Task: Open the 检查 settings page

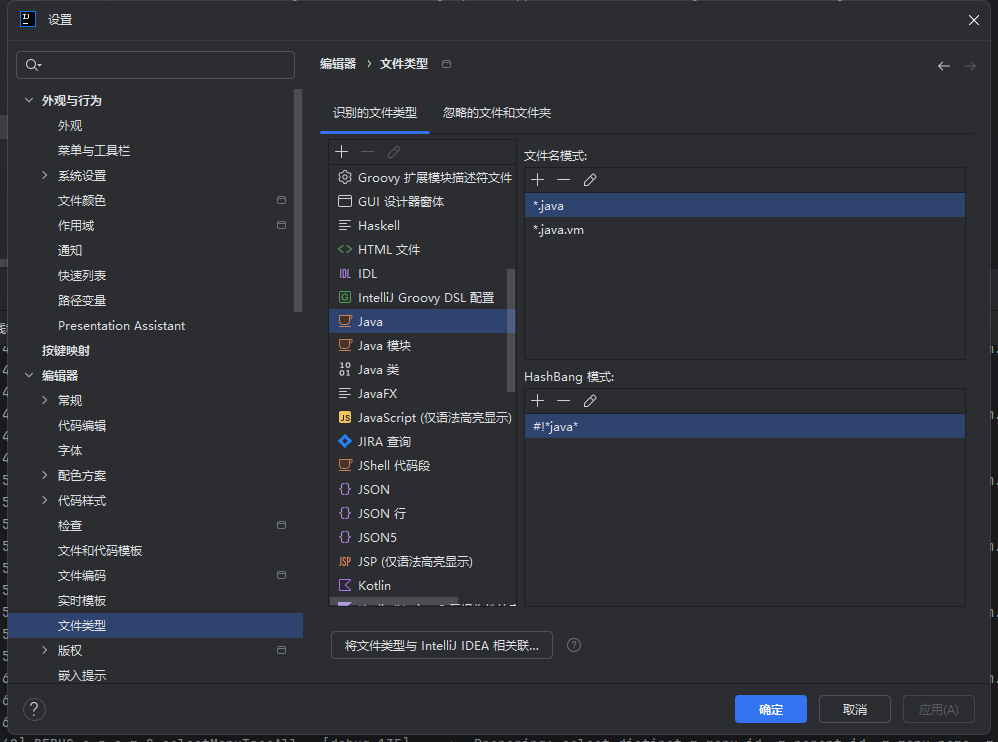Action: [x=70, y=526]
